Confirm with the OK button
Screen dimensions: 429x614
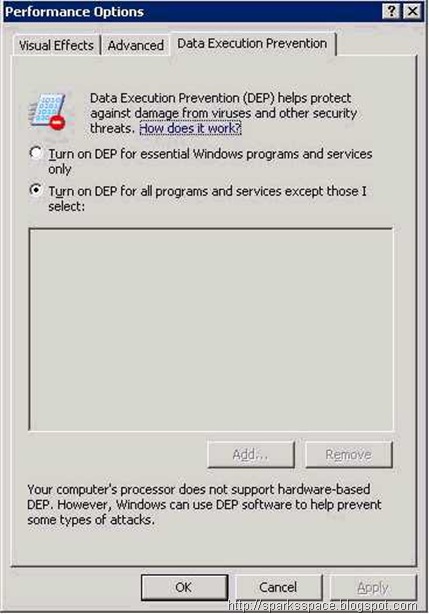click(x=184, y=587)
